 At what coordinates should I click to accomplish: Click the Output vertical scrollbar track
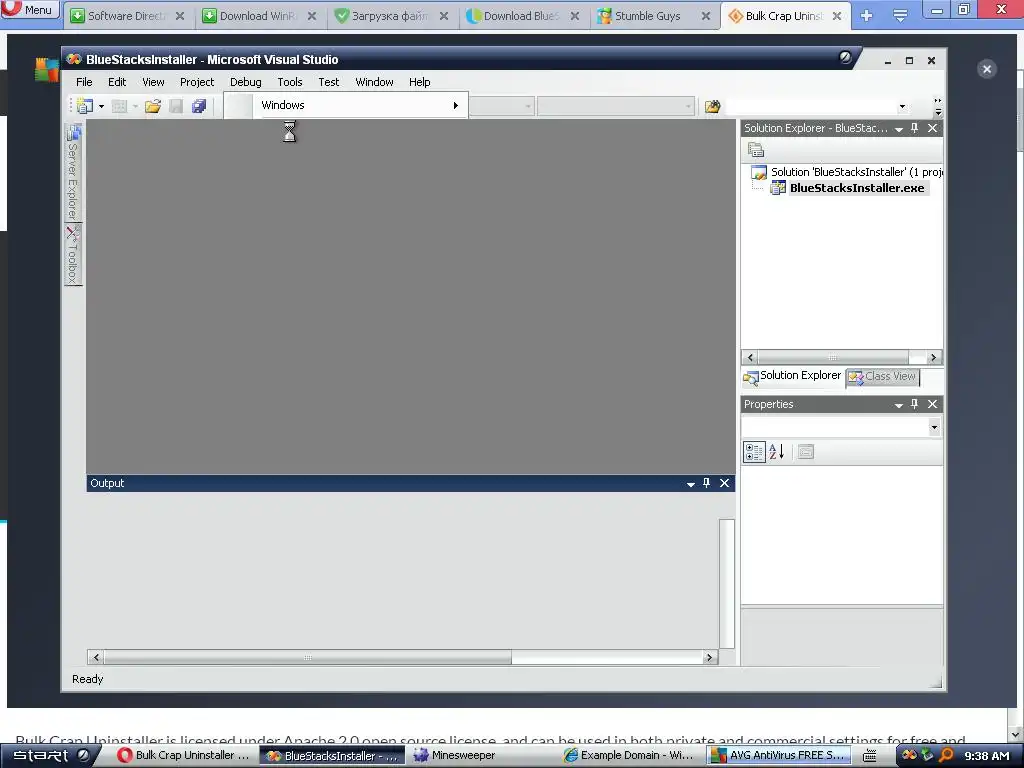727,583
